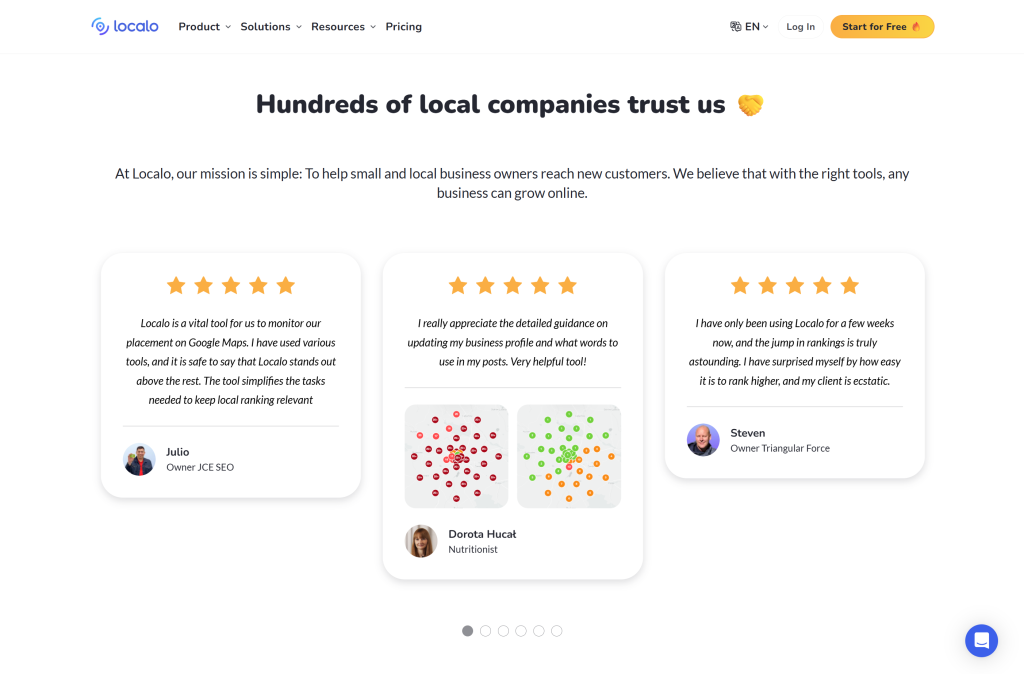Select the second carousel dot
Screen dimensions: 1024x674
click(485, 631)
